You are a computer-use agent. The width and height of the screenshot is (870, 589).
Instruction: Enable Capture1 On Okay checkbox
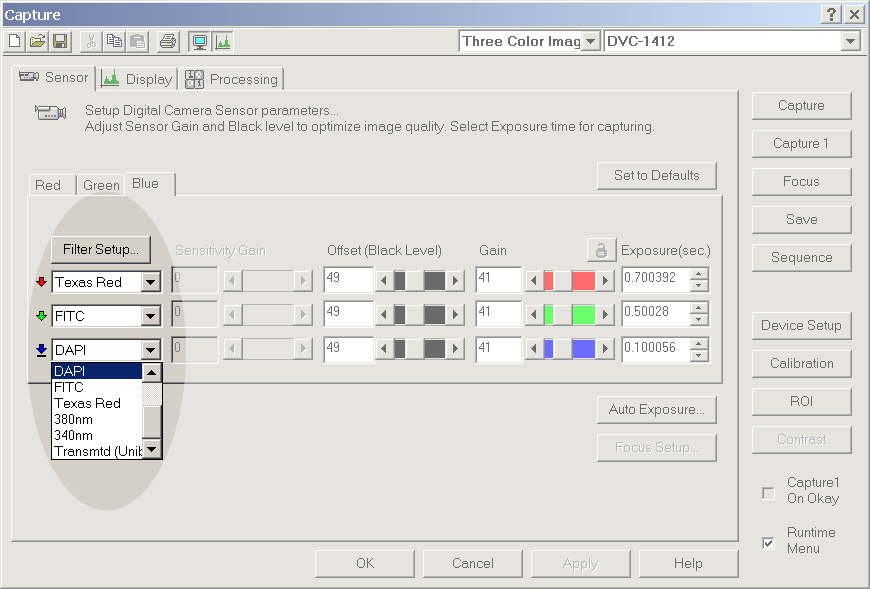(x=768, y=492)
